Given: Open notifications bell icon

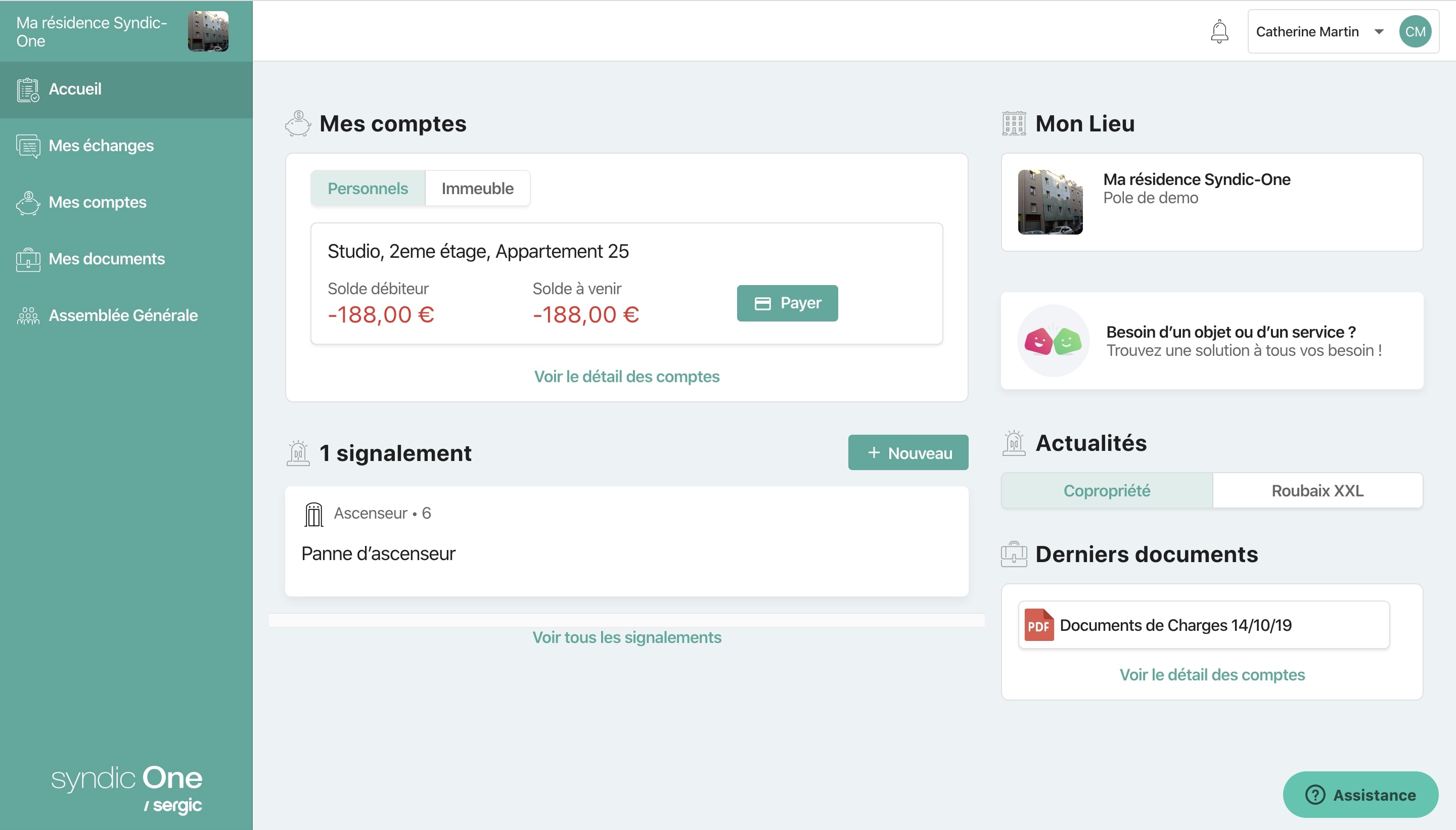Looking at the screenshot, I should 1219,31.
